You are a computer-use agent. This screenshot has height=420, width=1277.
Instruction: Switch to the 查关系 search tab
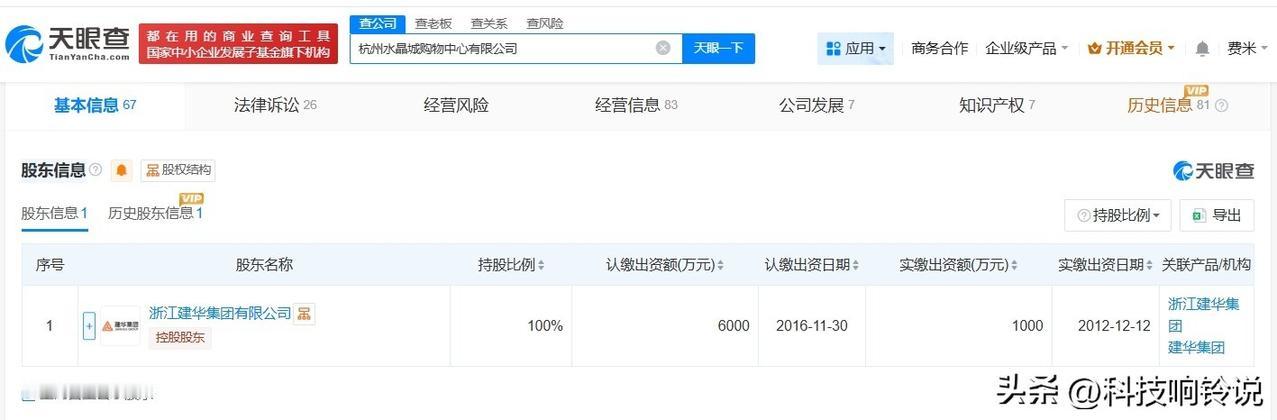click(489, 23)
